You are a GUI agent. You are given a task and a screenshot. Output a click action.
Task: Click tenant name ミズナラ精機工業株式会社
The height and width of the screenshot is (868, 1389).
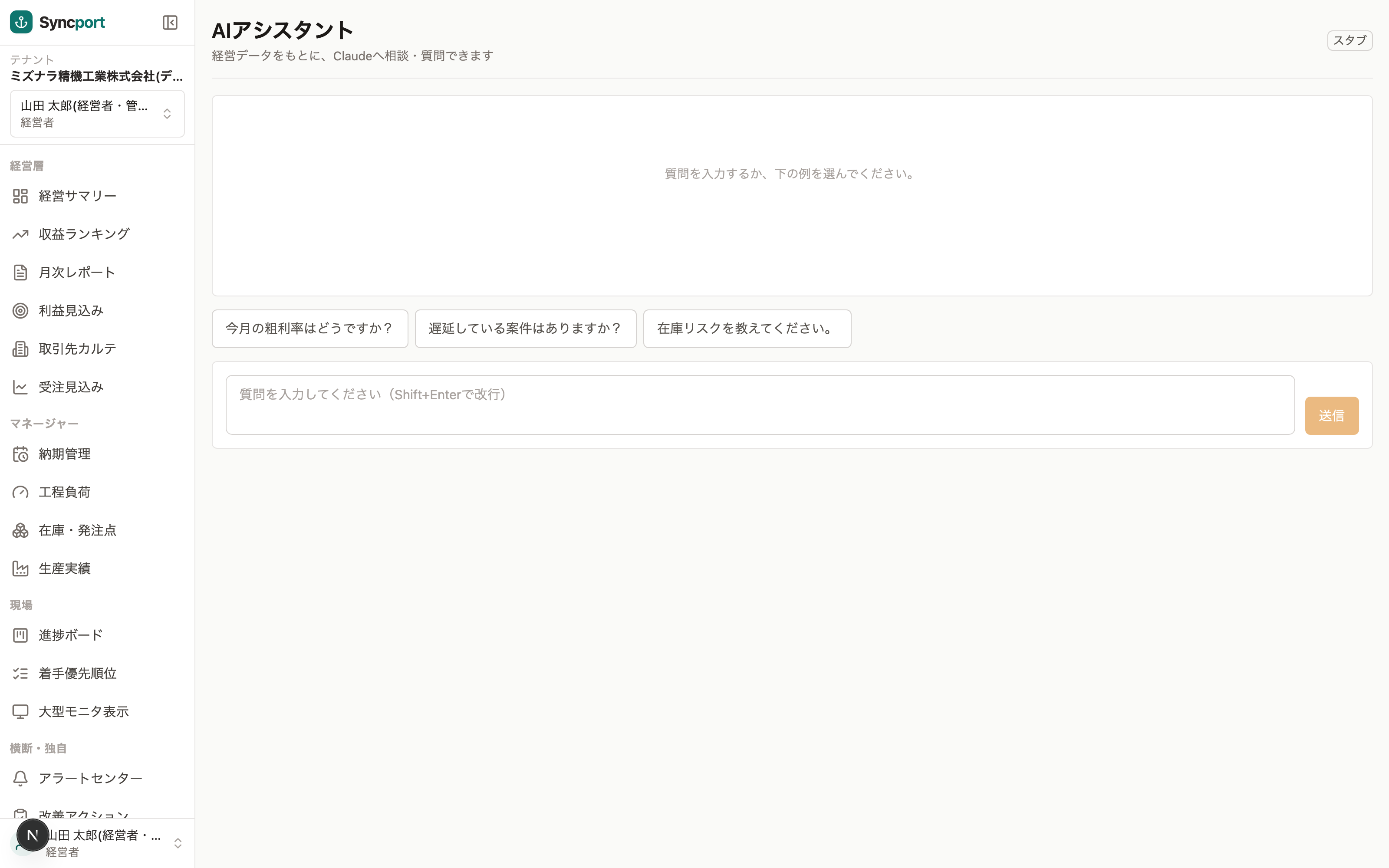coord(96,76)
